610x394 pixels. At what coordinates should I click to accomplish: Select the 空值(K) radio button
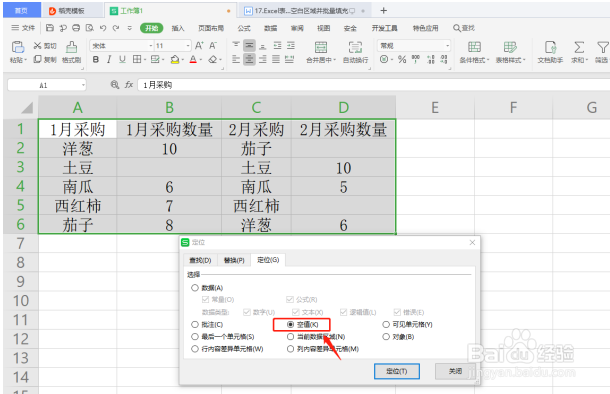tap(290, 324)
